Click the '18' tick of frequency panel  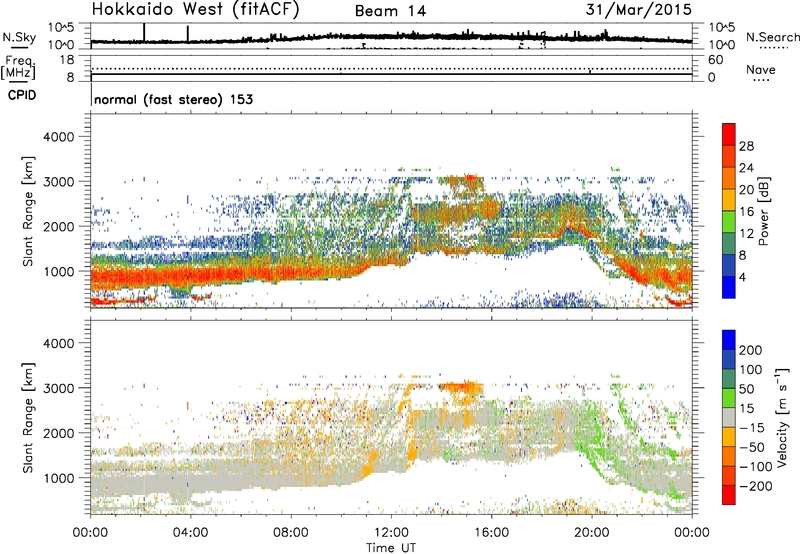(x=67, y=60)
